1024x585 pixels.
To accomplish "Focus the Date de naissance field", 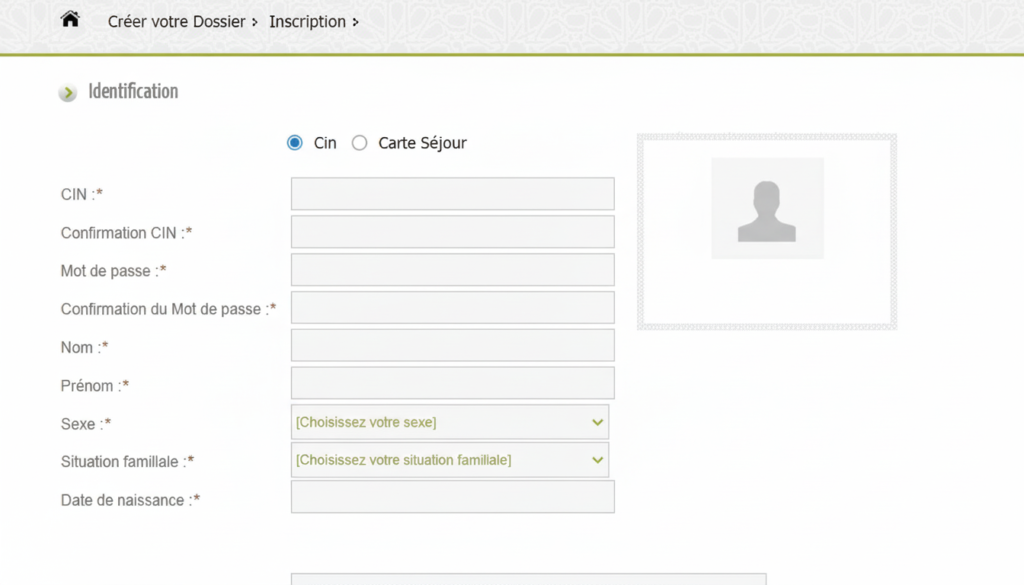I will point(452,498).
